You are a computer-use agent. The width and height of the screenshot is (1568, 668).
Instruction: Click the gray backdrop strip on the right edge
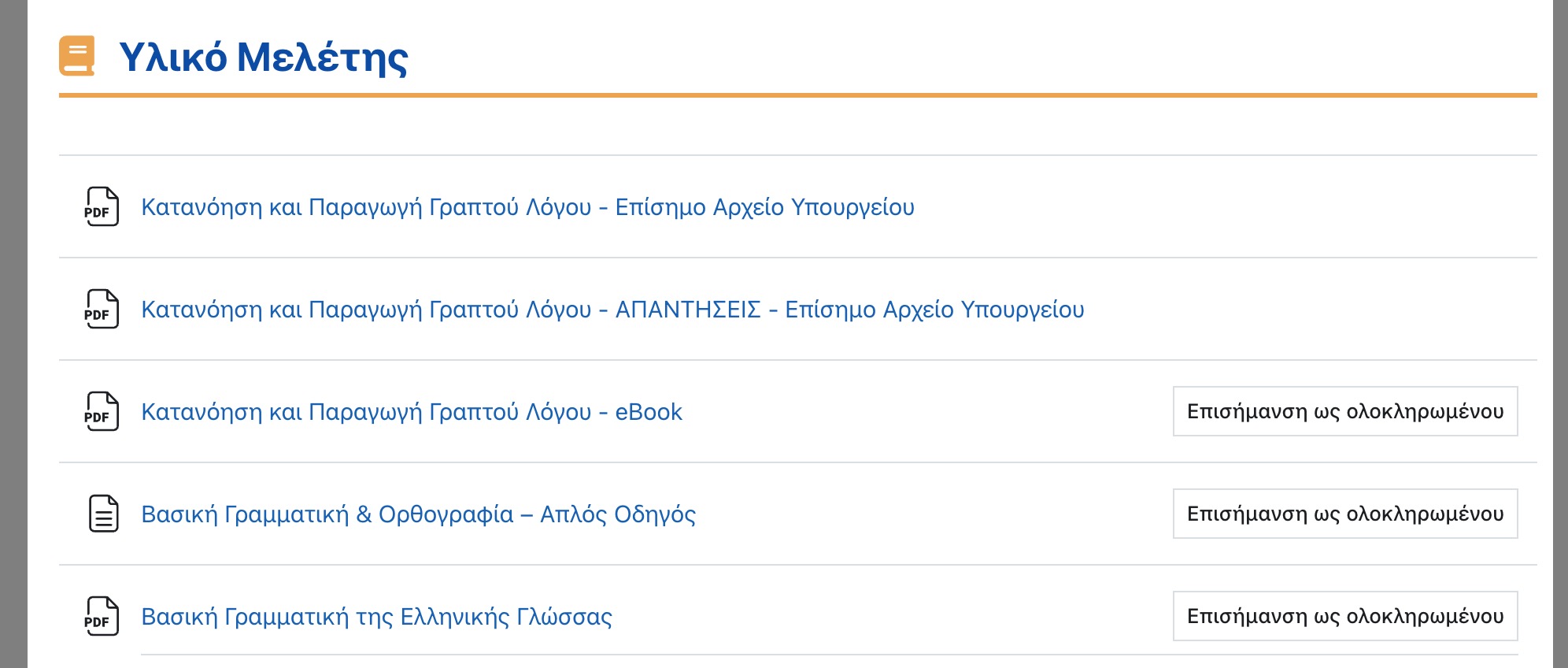point(1560,334)
